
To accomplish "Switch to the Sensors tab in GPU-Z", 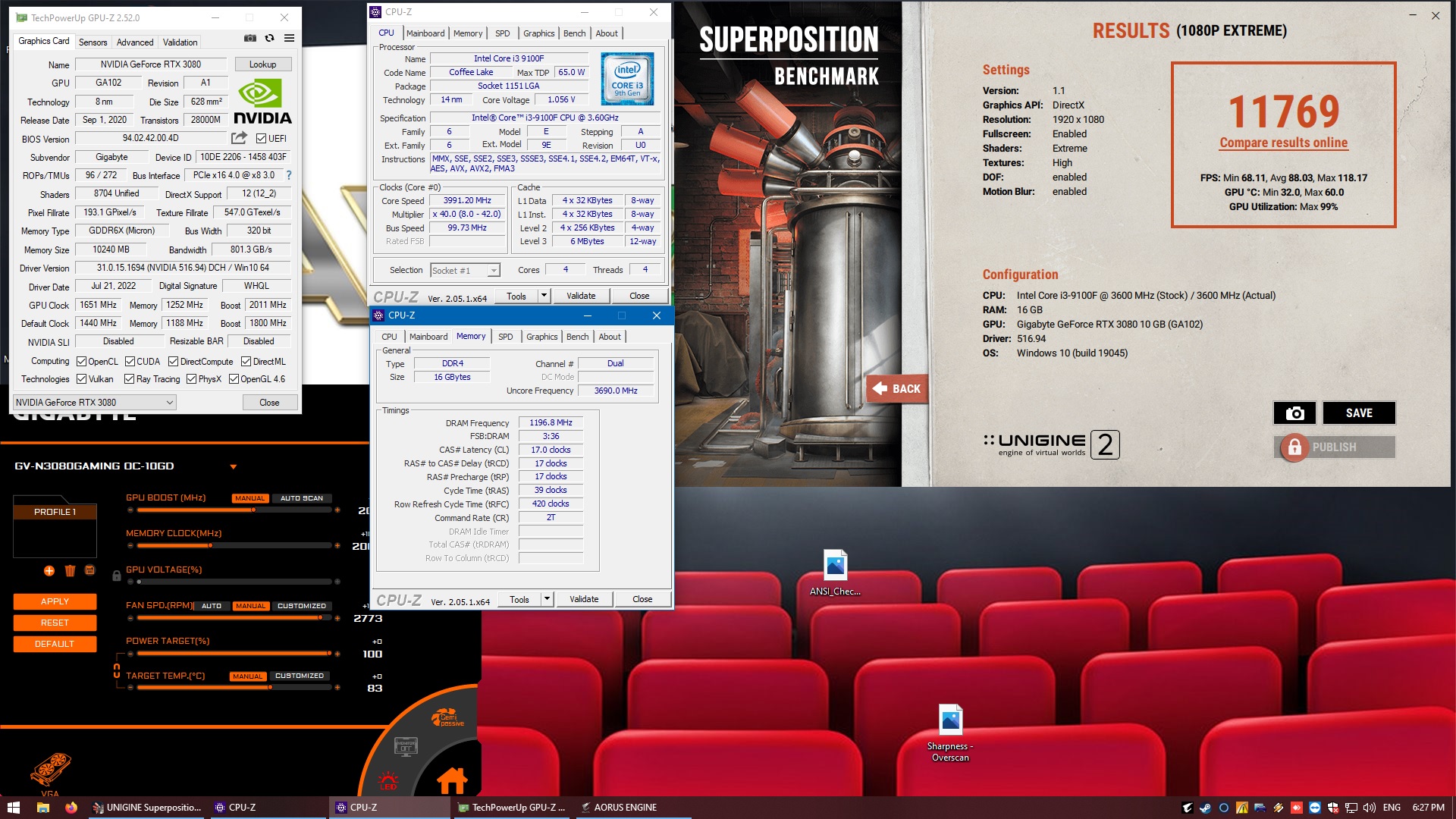I will 93,42.
